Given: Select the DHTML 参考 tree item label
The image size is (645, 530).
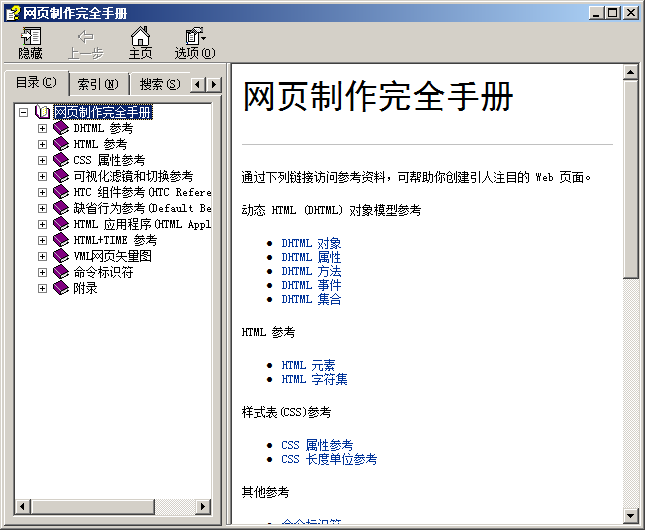Looking at the screenshot, I should point(103,128).
